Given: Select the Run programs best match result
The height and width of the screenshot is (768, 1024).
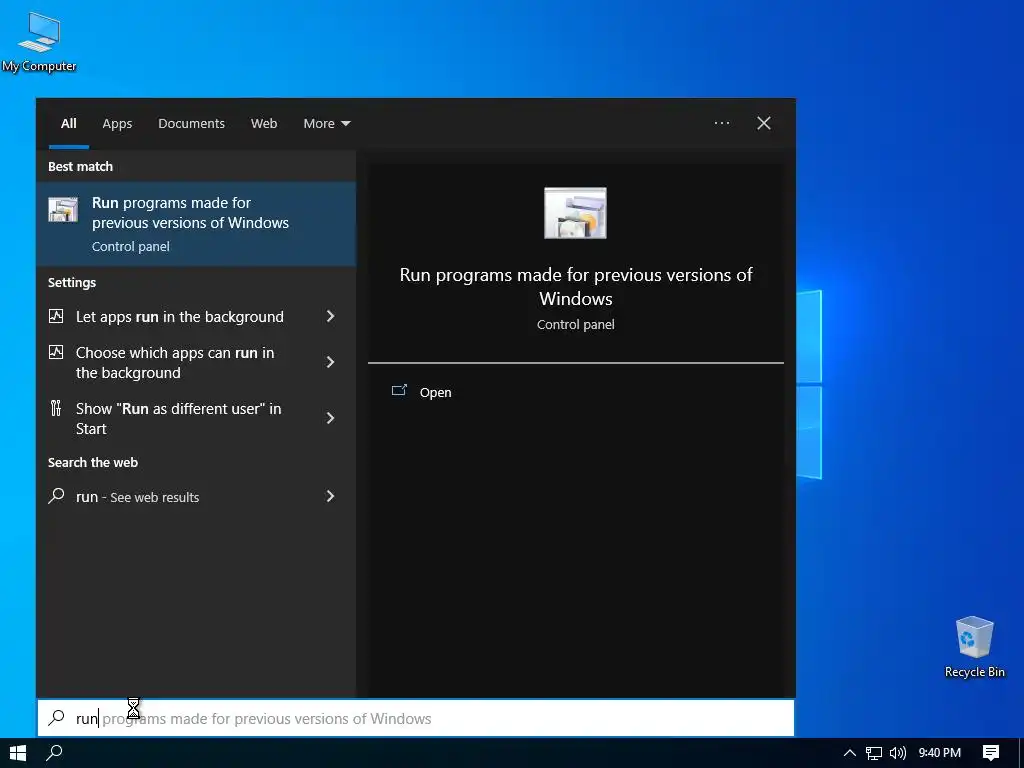Looking at the screenshot, I should pyautogui.click(x=196, y=224).
